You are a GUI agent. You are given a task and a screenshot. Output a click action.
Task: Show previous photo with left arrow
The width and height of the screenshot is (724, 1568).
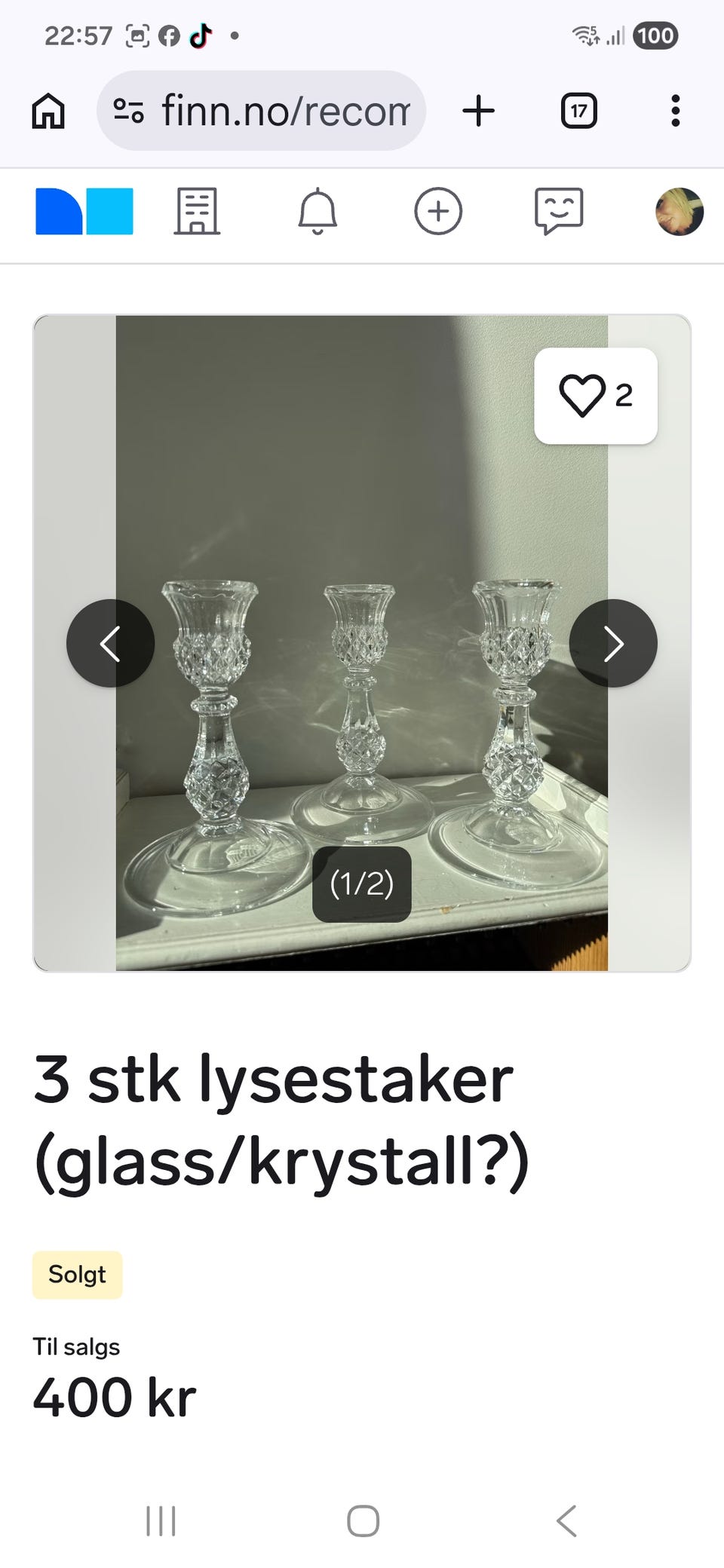[111, 643]
